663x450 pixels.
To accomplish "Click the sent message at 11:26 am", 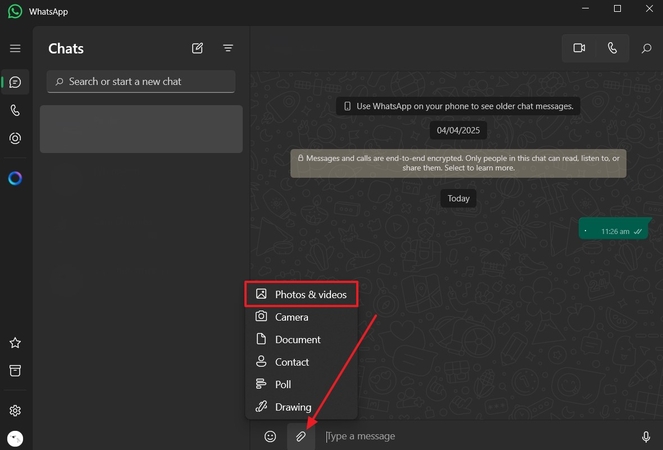I will coord(614,228).
